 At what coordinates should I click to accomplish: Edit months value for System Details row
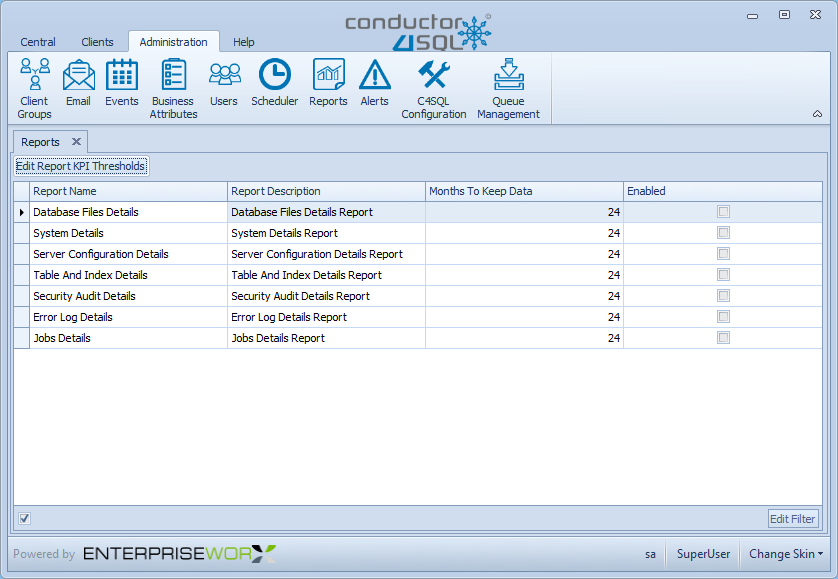pos(524,233)
